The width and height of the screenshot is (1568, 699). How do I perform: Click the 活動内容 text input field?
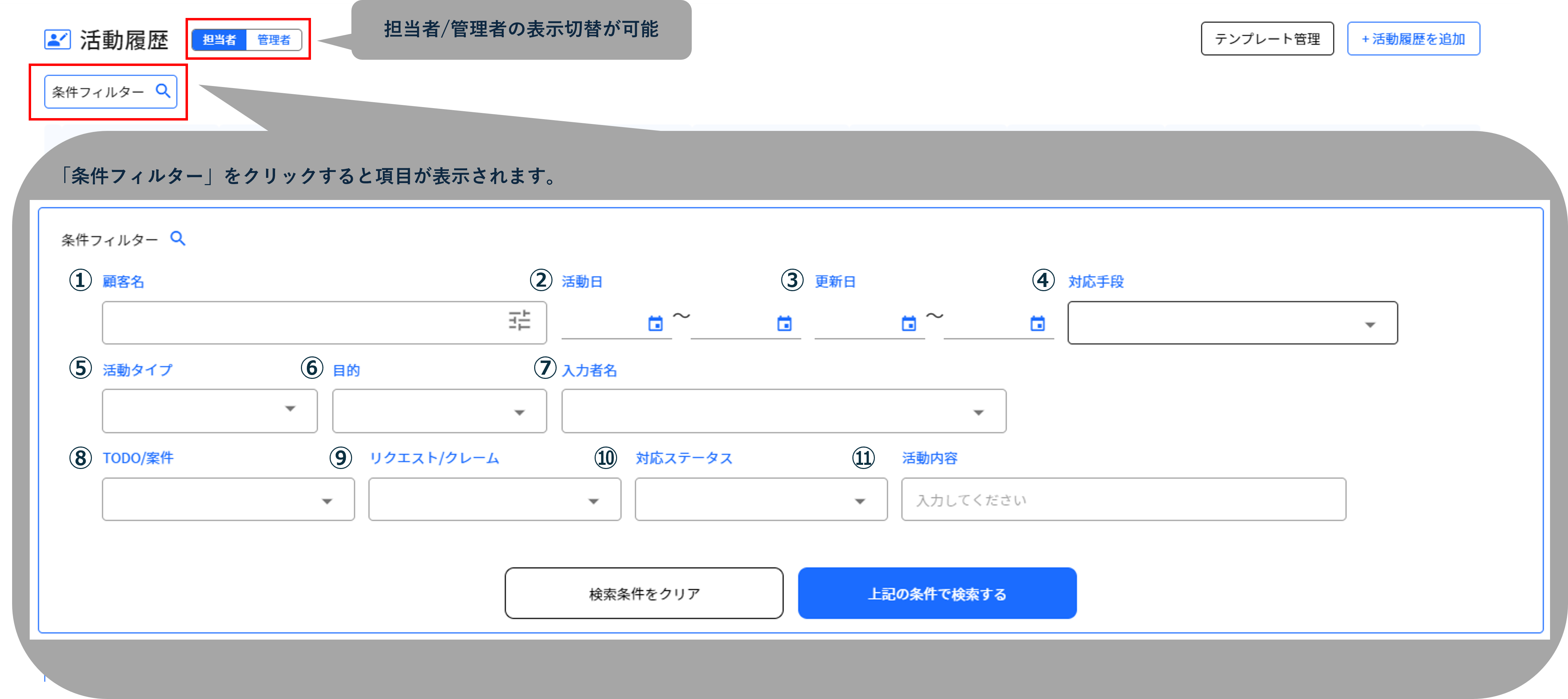[1123, 499]
